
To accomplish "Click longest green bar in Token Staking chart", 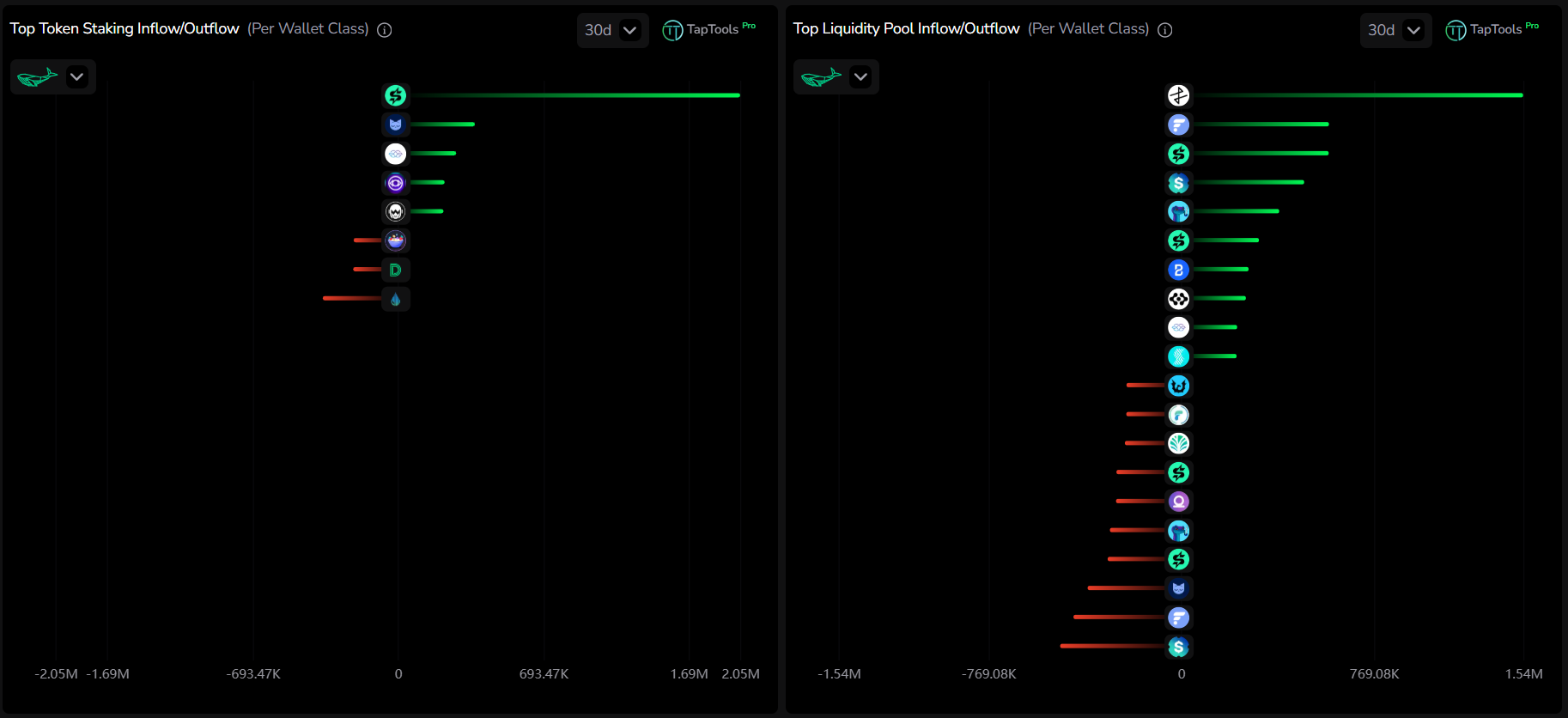I will (x=574, y=95).
